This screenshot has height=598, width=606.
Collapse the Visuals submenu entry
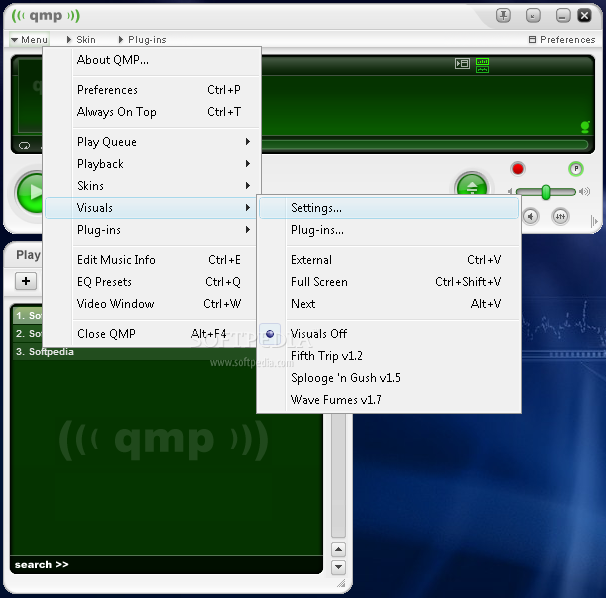click(151, 208)
